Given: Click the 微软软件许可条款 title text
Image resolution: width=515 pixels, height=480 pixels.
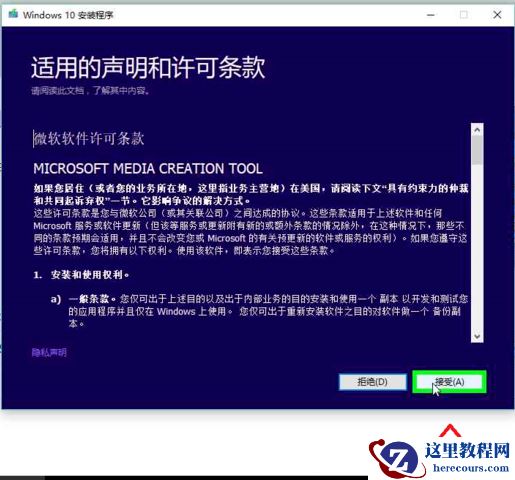Looking at the screenshot, I should point(89,139).
